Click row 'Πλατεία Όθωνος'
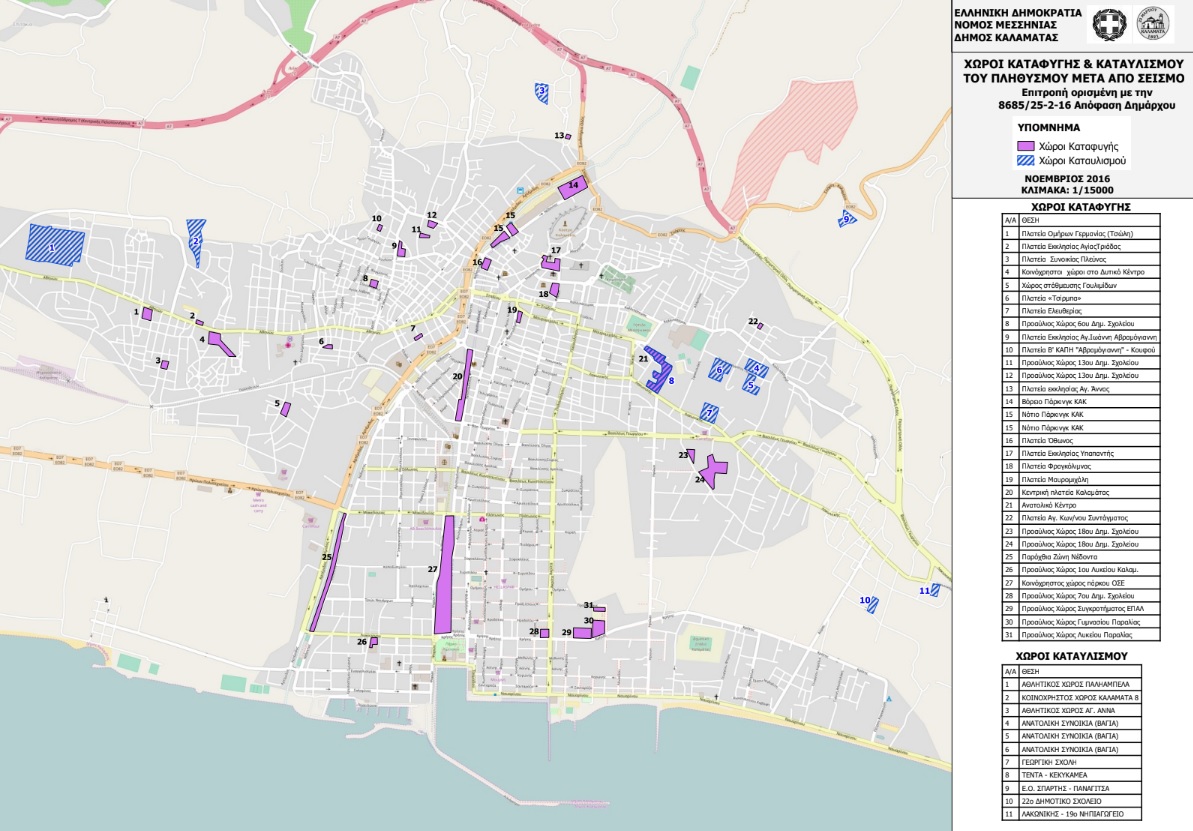This screenshot has height=831, width=1193. pyautogui.click(x=1080, y=441)
